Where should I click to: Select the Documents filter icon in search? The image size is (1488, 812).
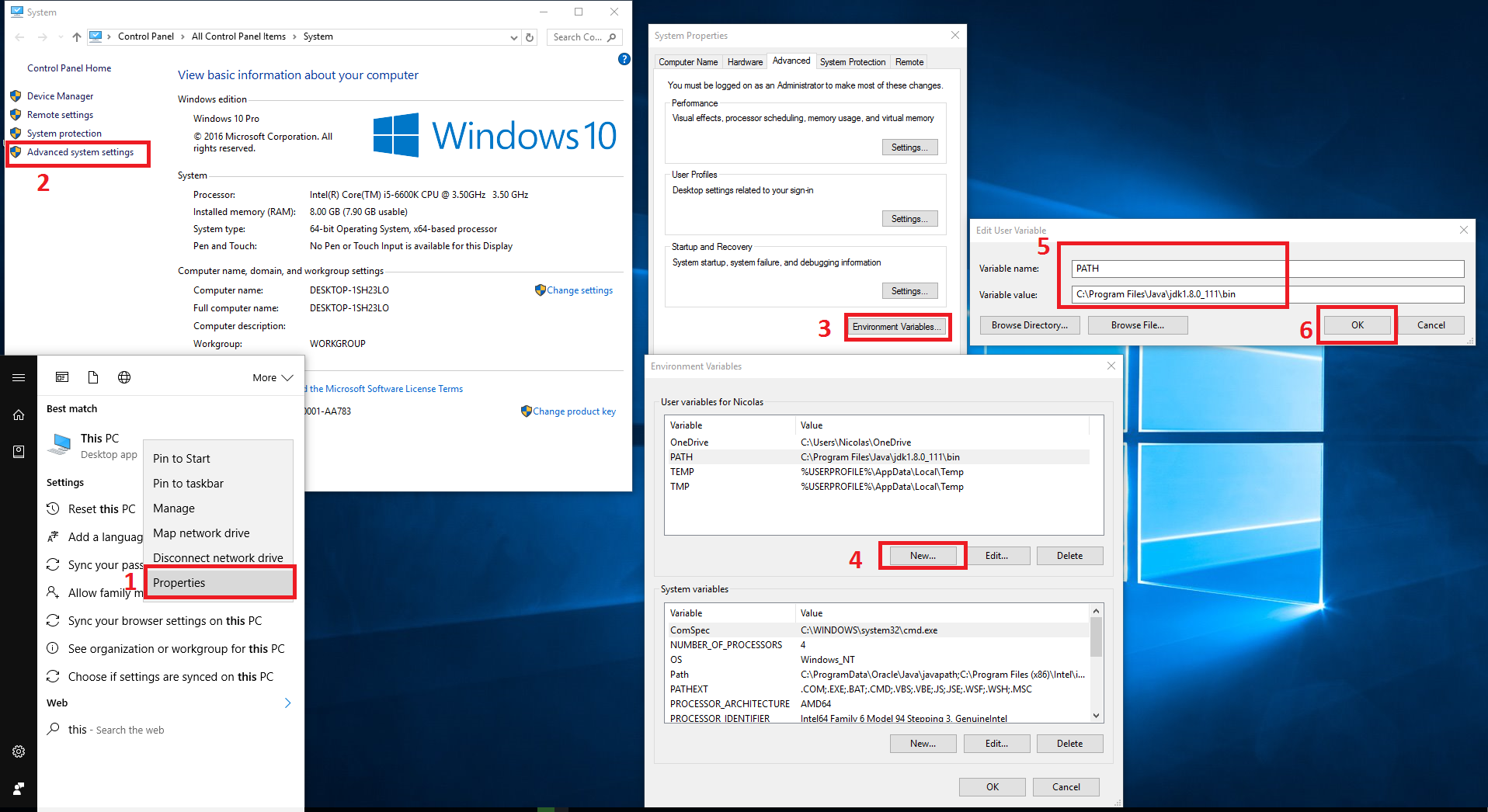[x=93, y=377]
